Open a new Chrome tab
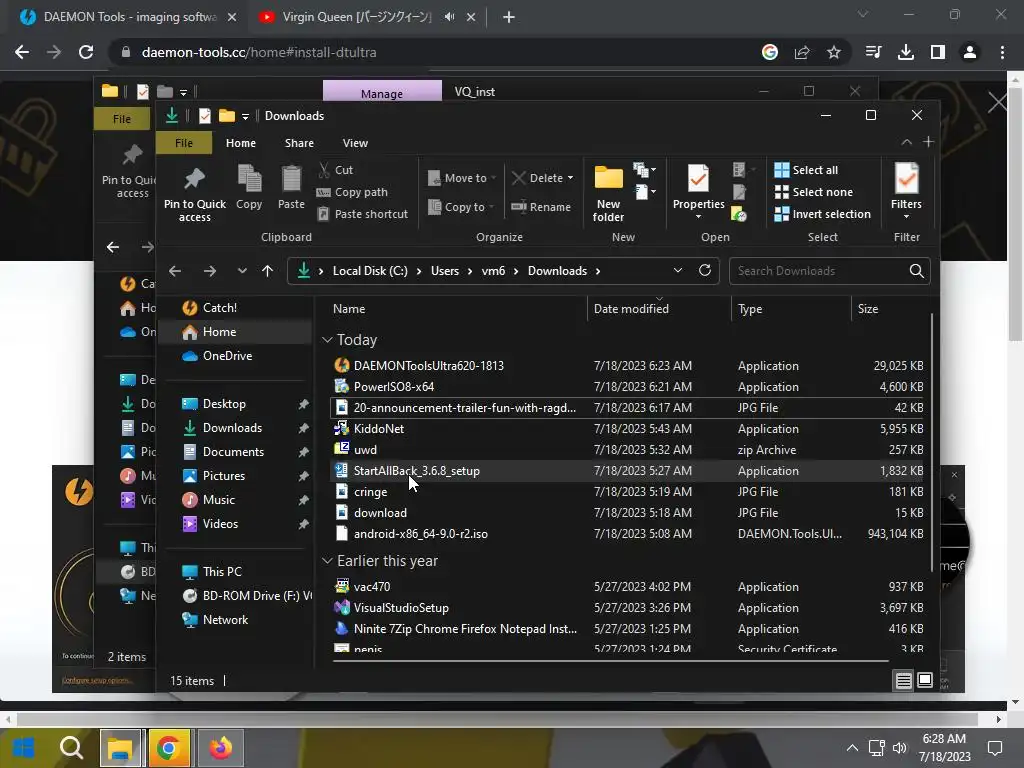Viewport: 1024px width, 768px height. 509,17
